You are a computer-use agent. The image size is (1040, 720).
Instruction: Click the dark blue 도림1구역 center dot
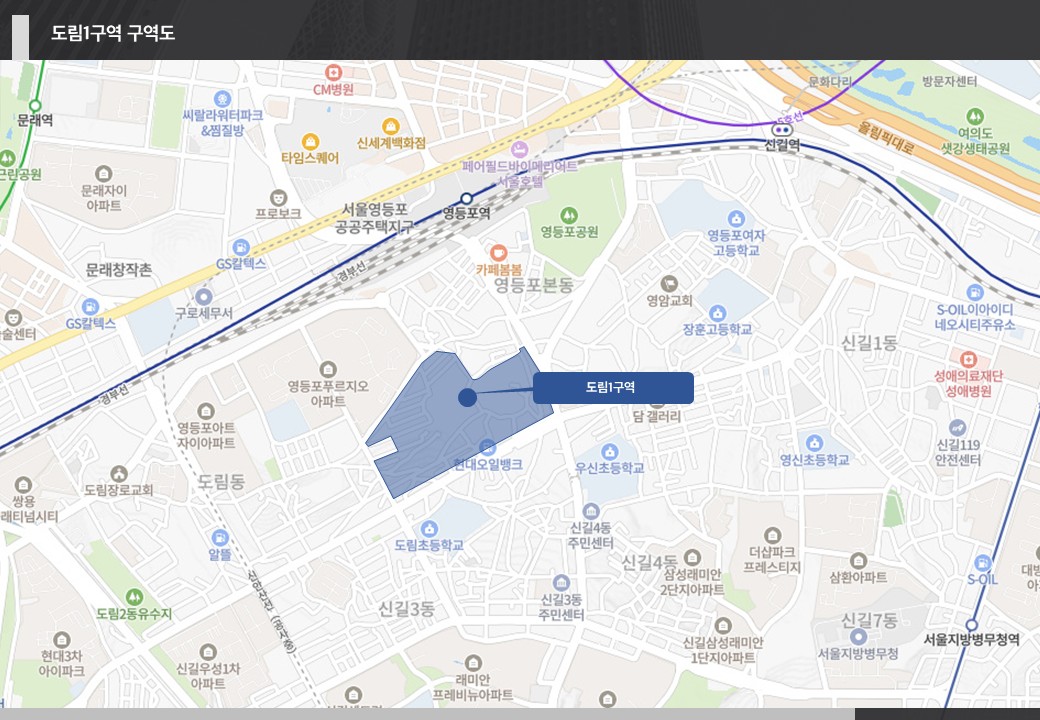pos(467,398)
